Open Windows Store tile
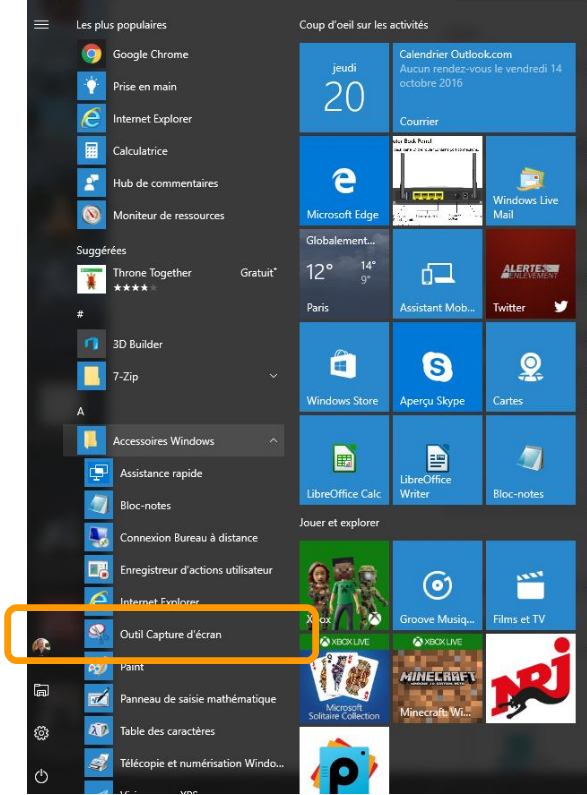 pyautogui.click(x=344, y=367)
